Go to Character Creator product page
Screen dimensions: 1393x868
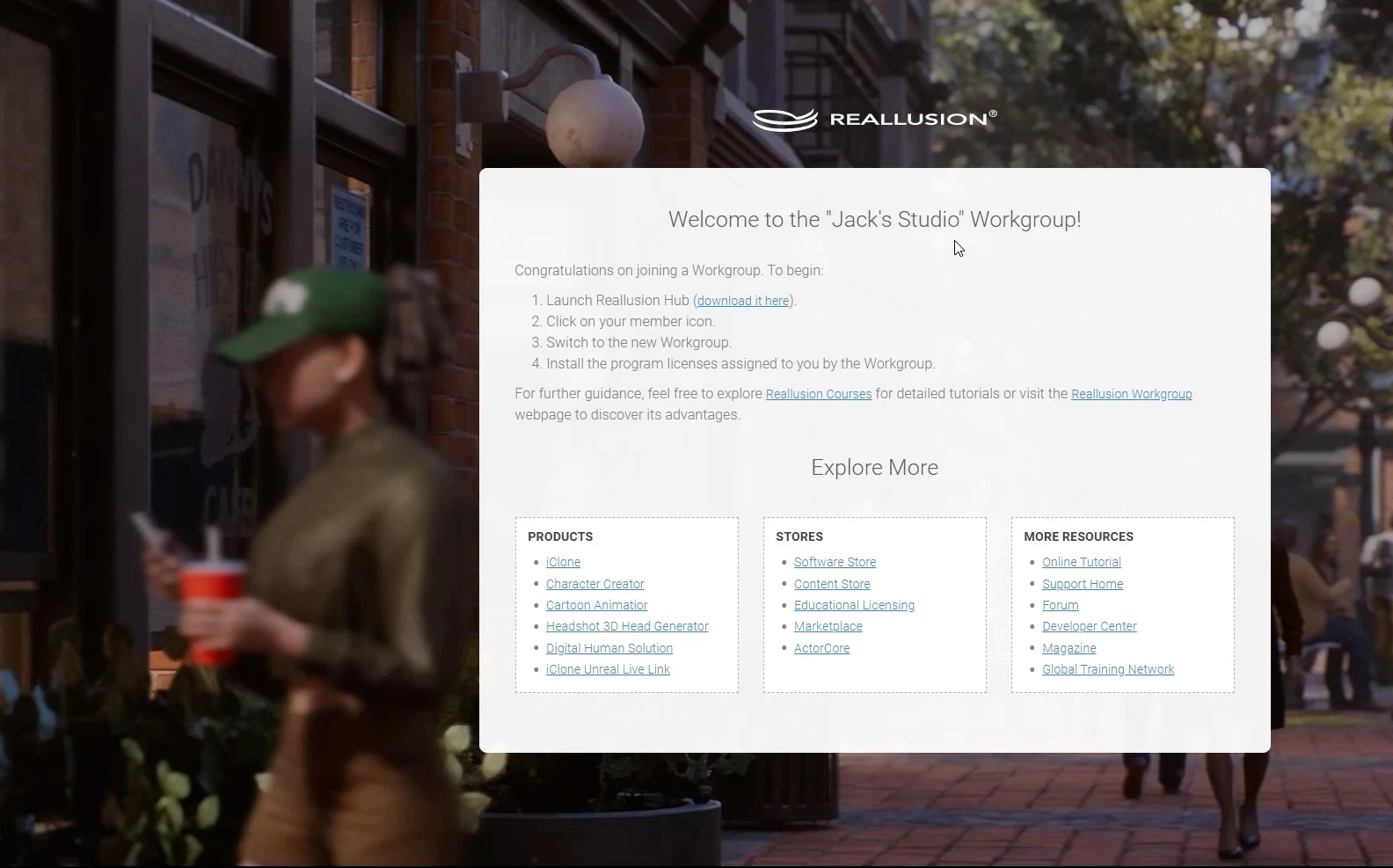pyautogui.click(x=594, y=584)
